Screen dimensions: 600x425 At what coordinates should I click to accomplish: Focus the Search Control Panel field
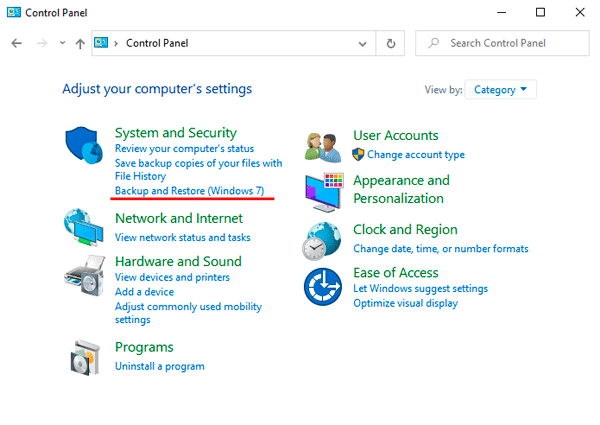(x=502, y=43)
